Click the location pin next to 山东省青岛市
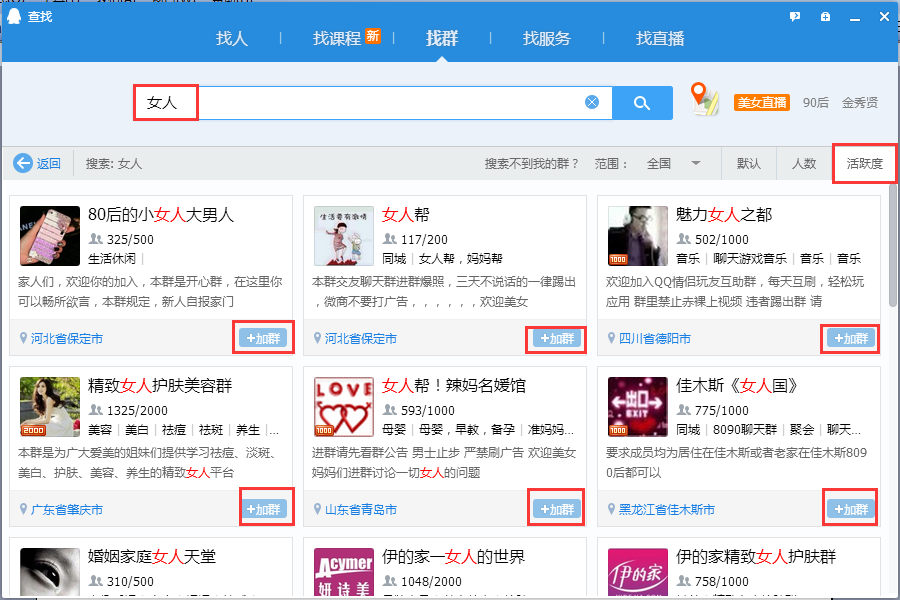 pyautogui.click(x=317, y=509)
